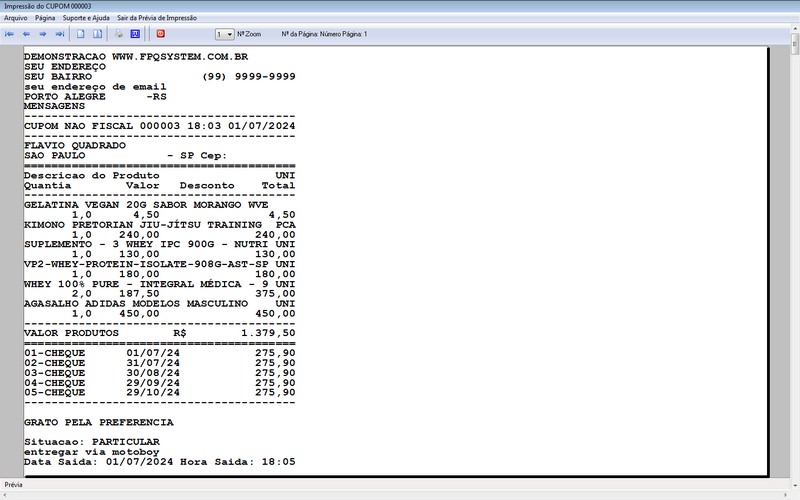
Task: Click GRATO PELA PREFERENCIA message
Action: click(98, 422)
